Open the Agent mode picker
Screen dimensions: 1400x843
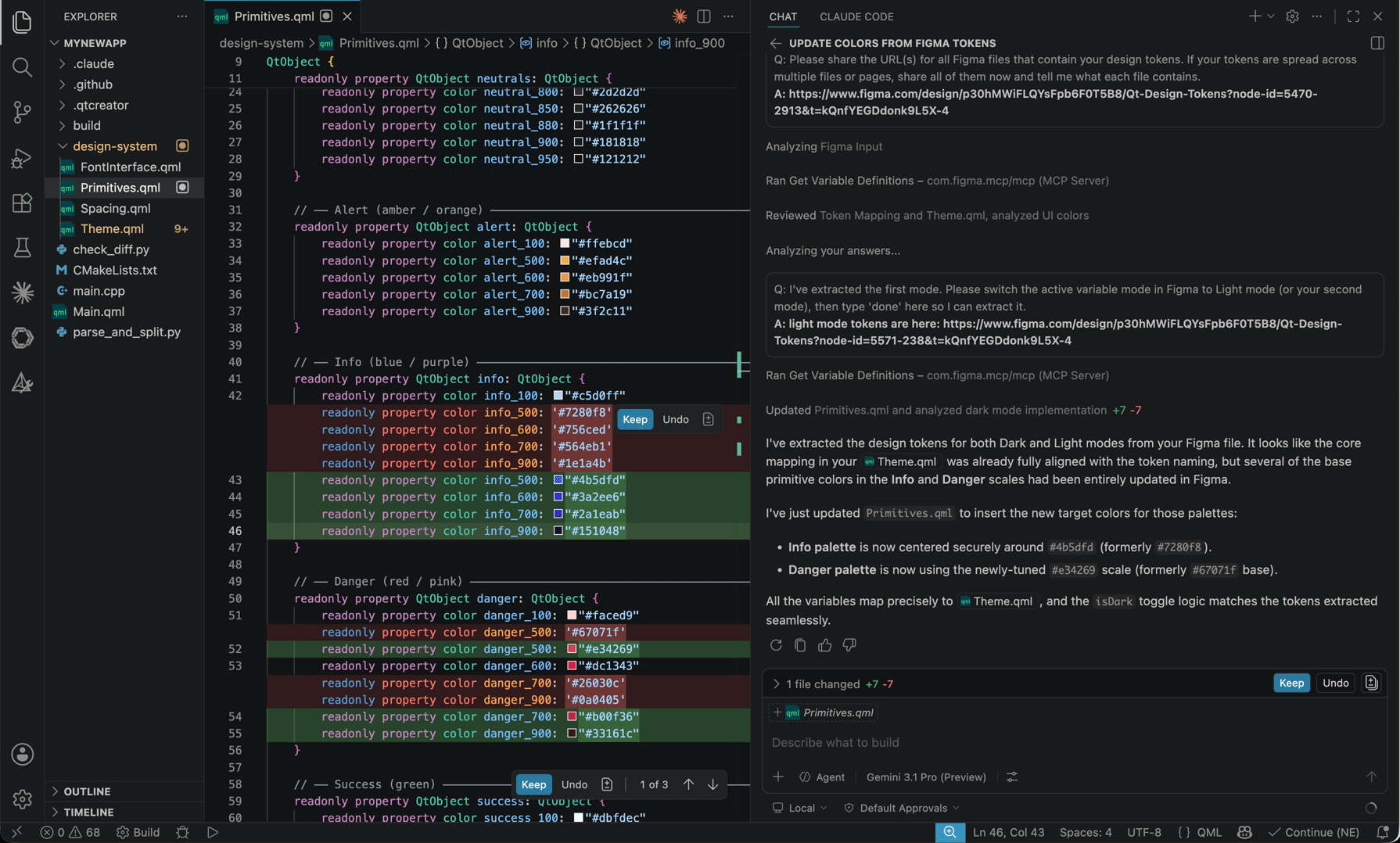822,777
